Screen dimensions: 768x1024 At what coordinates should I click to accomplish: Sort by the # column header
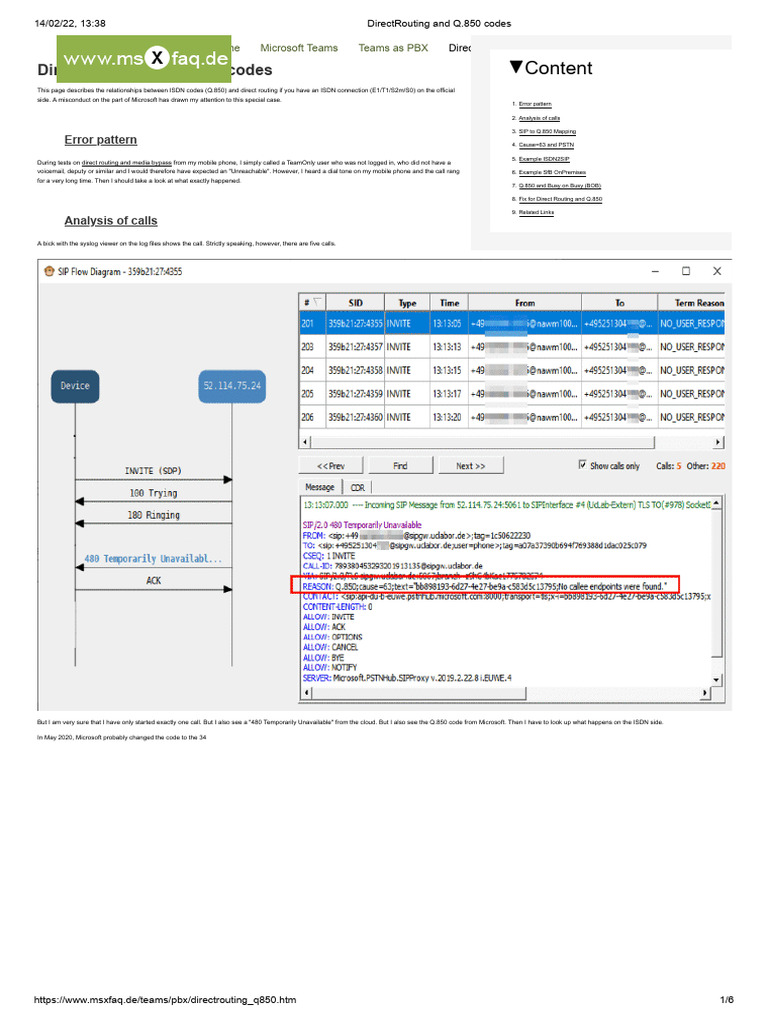click(x=312, y=303)
